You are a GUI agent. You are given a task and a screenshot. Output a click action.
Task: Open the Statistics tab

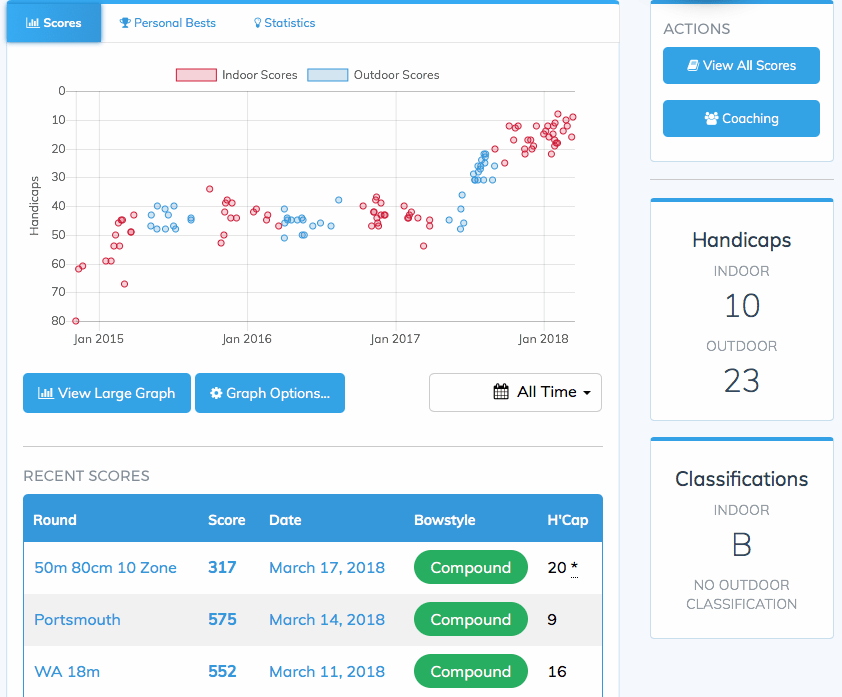coord(284,22)
